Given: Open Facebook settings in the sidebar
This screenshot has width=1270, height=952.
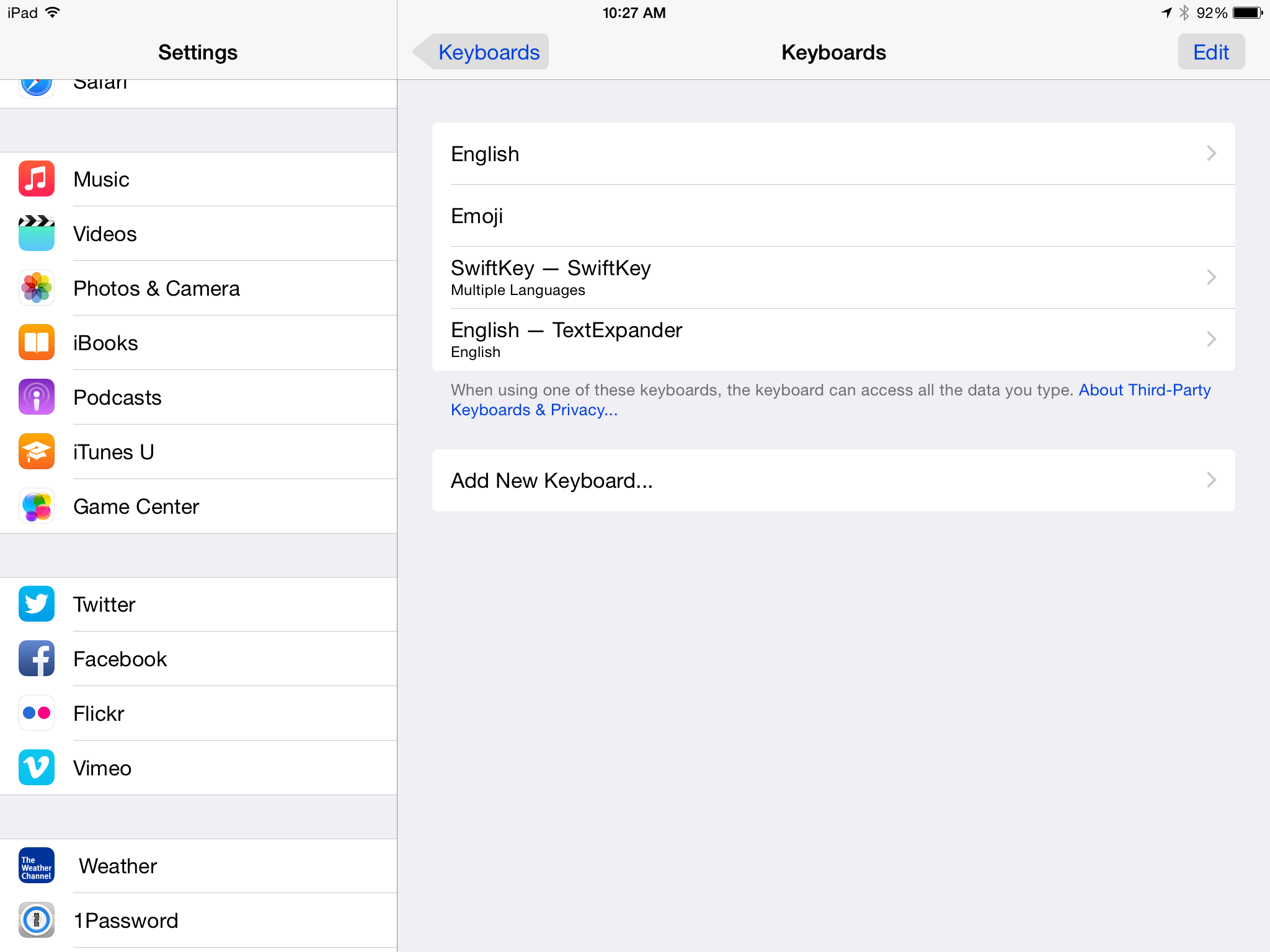Looking at the screenshot, I should 198,659.
